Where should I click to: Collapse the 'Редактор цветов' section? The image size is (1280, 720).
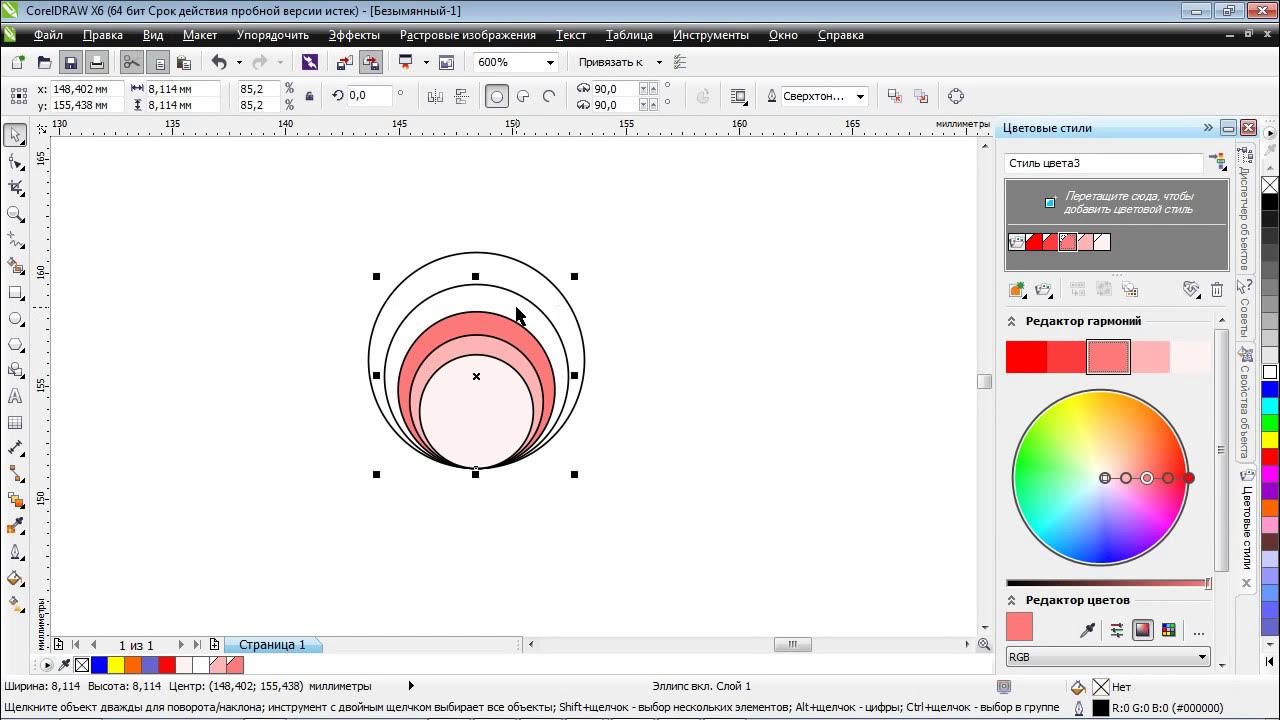coord(1011,600)
